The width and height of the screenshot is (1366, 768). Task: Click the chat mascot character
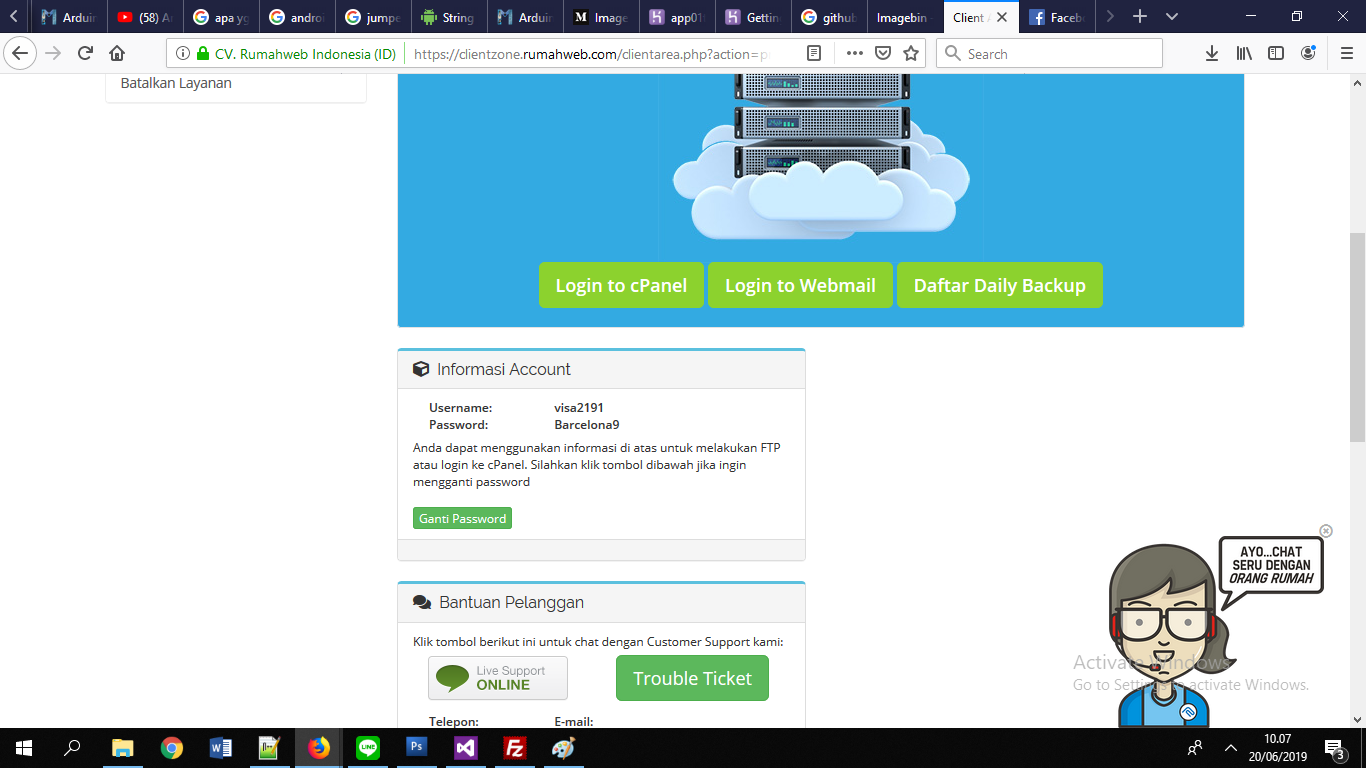1164,636
